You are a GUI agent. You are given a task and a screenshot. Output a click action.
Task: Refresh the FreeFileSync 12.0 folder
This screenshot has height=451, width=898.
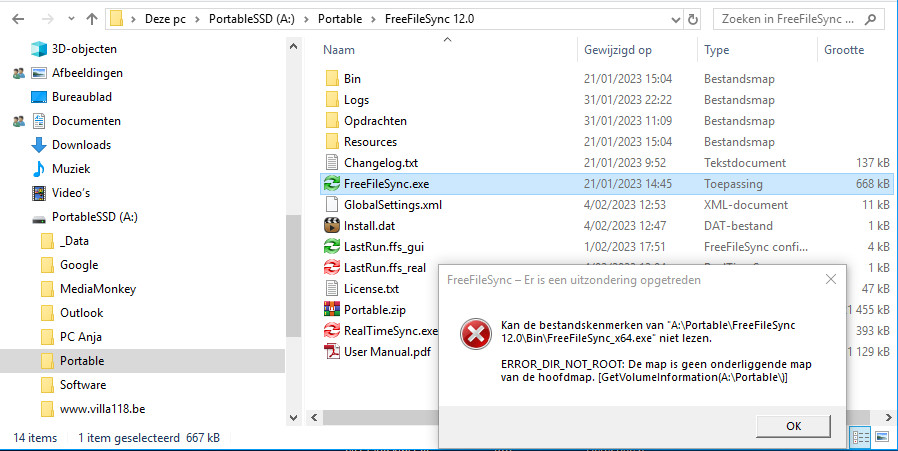(x=693, y=19)
